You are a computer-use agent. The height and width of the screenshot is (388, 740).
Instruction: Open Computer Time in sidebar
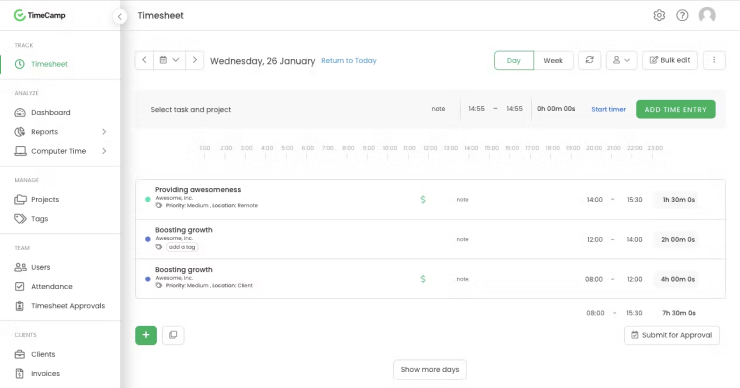click(x=59, y=151)
